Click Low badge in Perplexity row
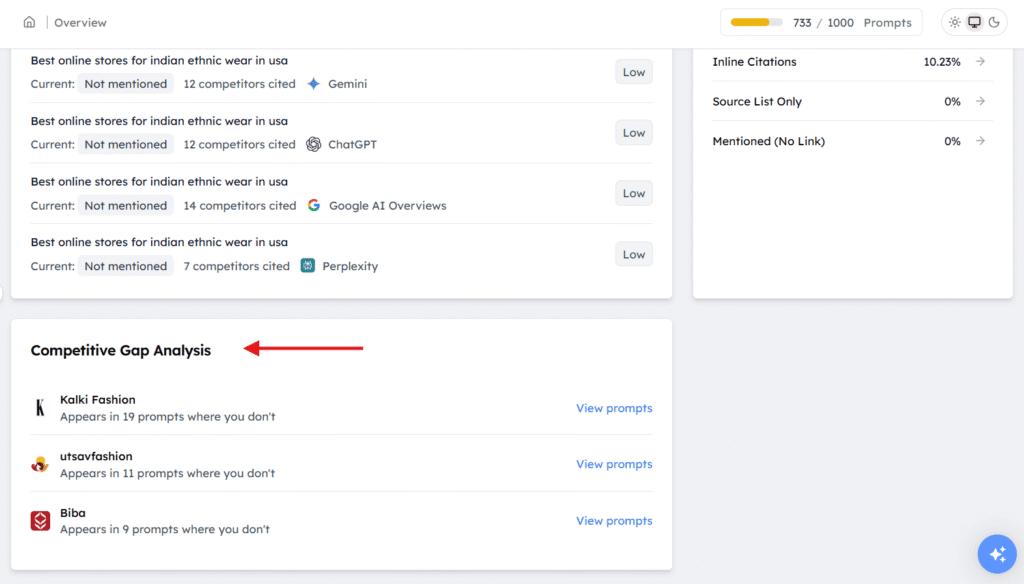1024x584 pixels. pyautogui.click(x=633, y=254)
